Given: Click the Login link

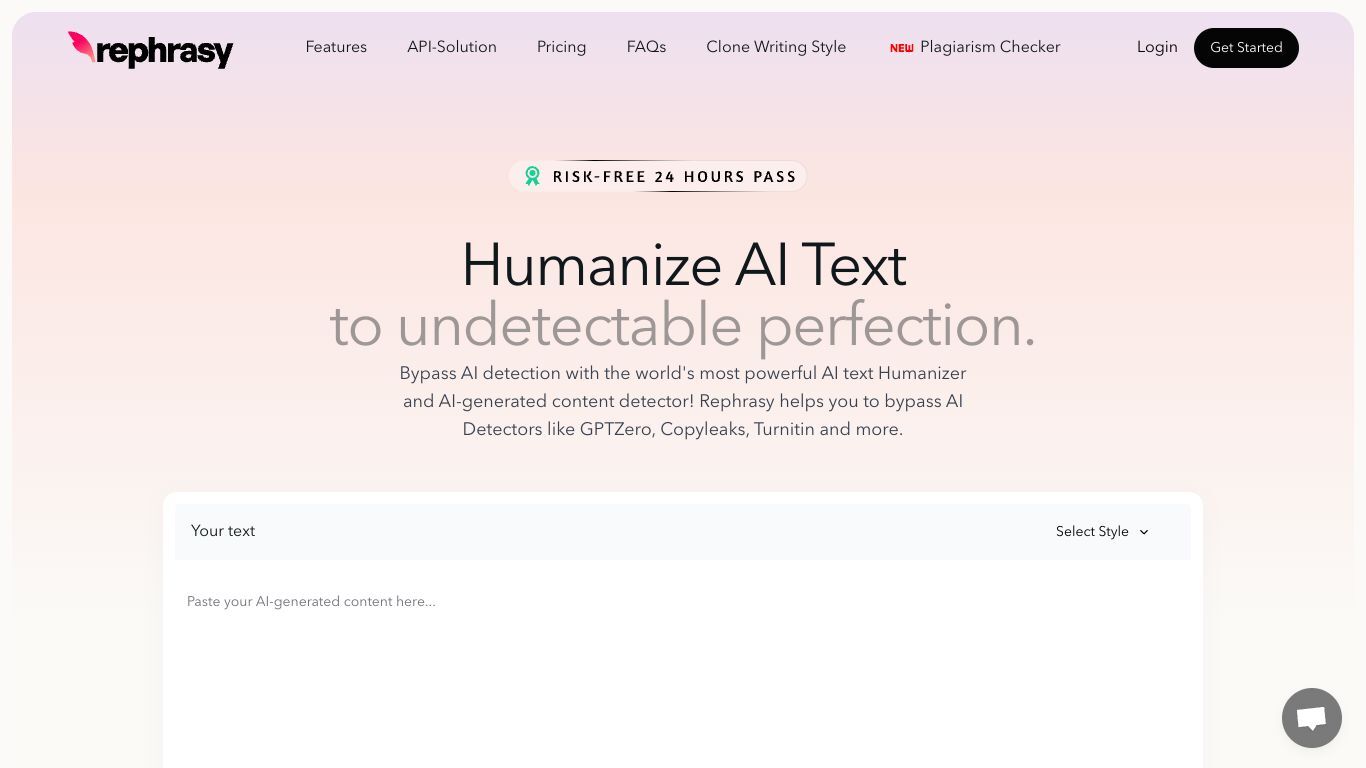Looking at the screenshot, I should coord(1157,47).
